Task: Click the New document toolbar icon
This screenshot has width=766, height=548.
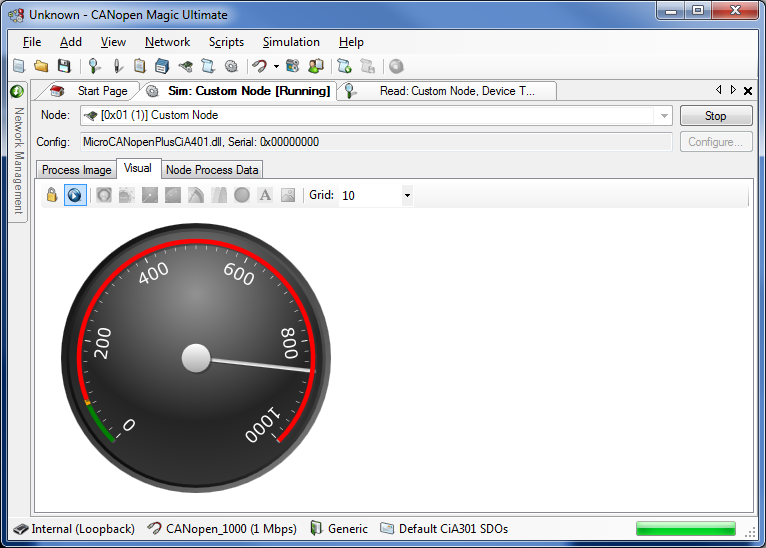Action: pos(18,67)
